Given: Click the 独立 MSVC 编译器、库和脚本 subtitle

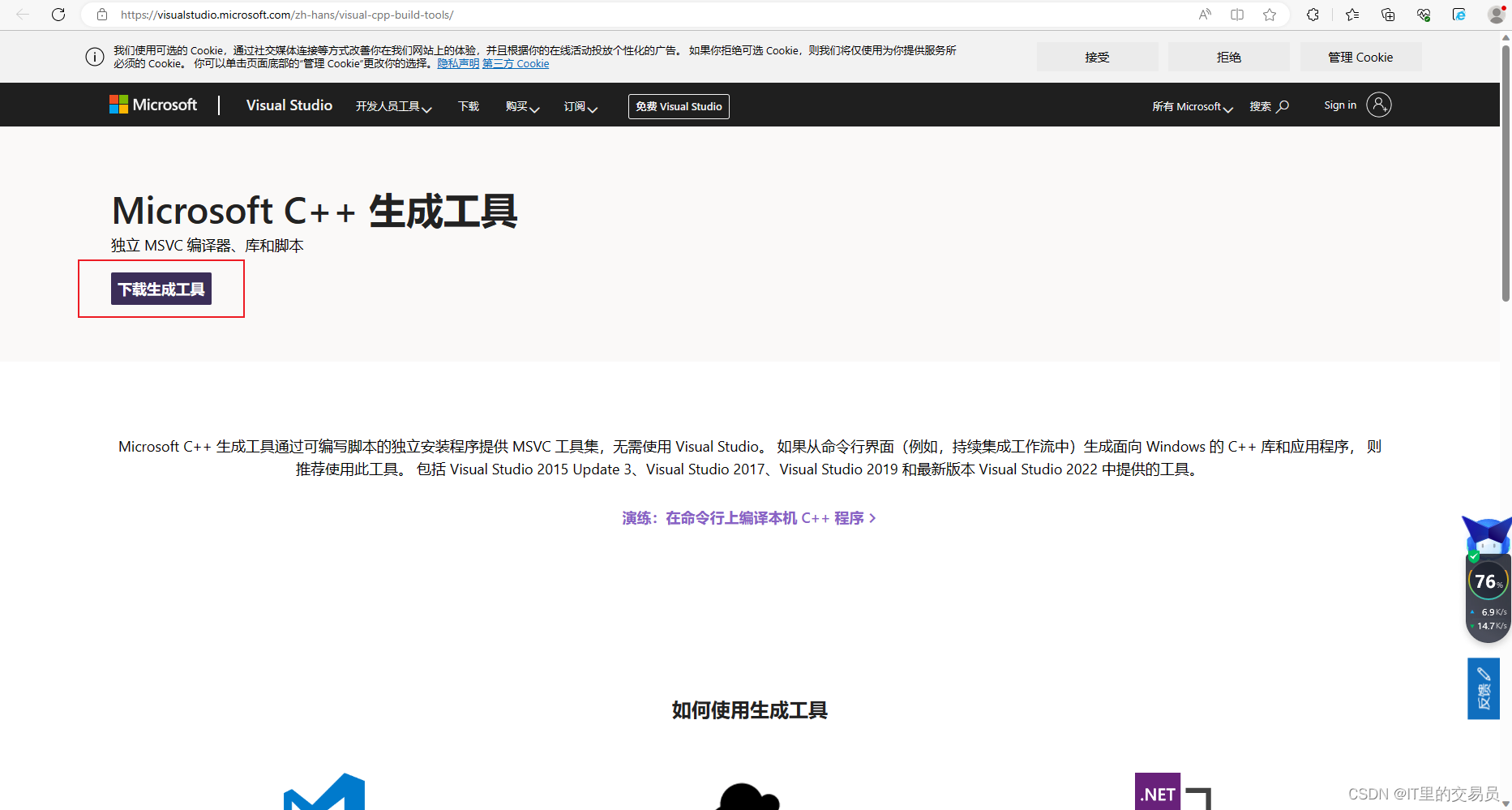Looking at the screenshot, I should [x=208, y=246].
